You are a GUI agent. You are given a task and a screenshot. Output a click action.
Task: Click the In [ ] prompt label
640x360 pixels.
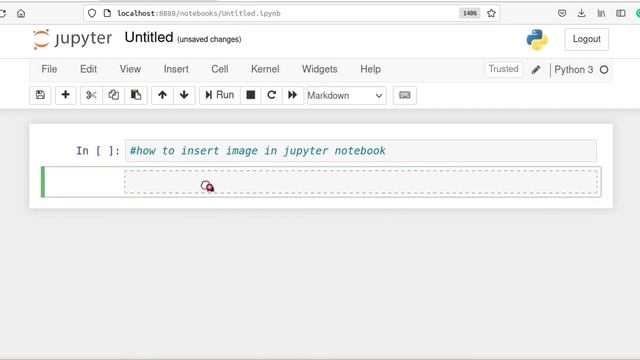click(98, 151)
